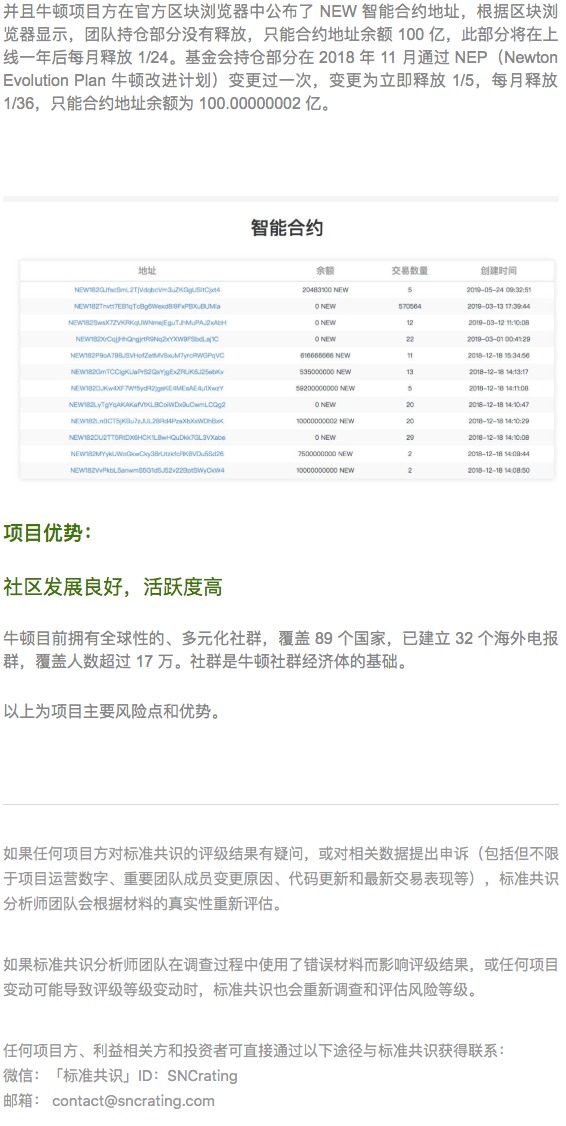Click the contact@sncrating.com email address

tap(134, 1101)
